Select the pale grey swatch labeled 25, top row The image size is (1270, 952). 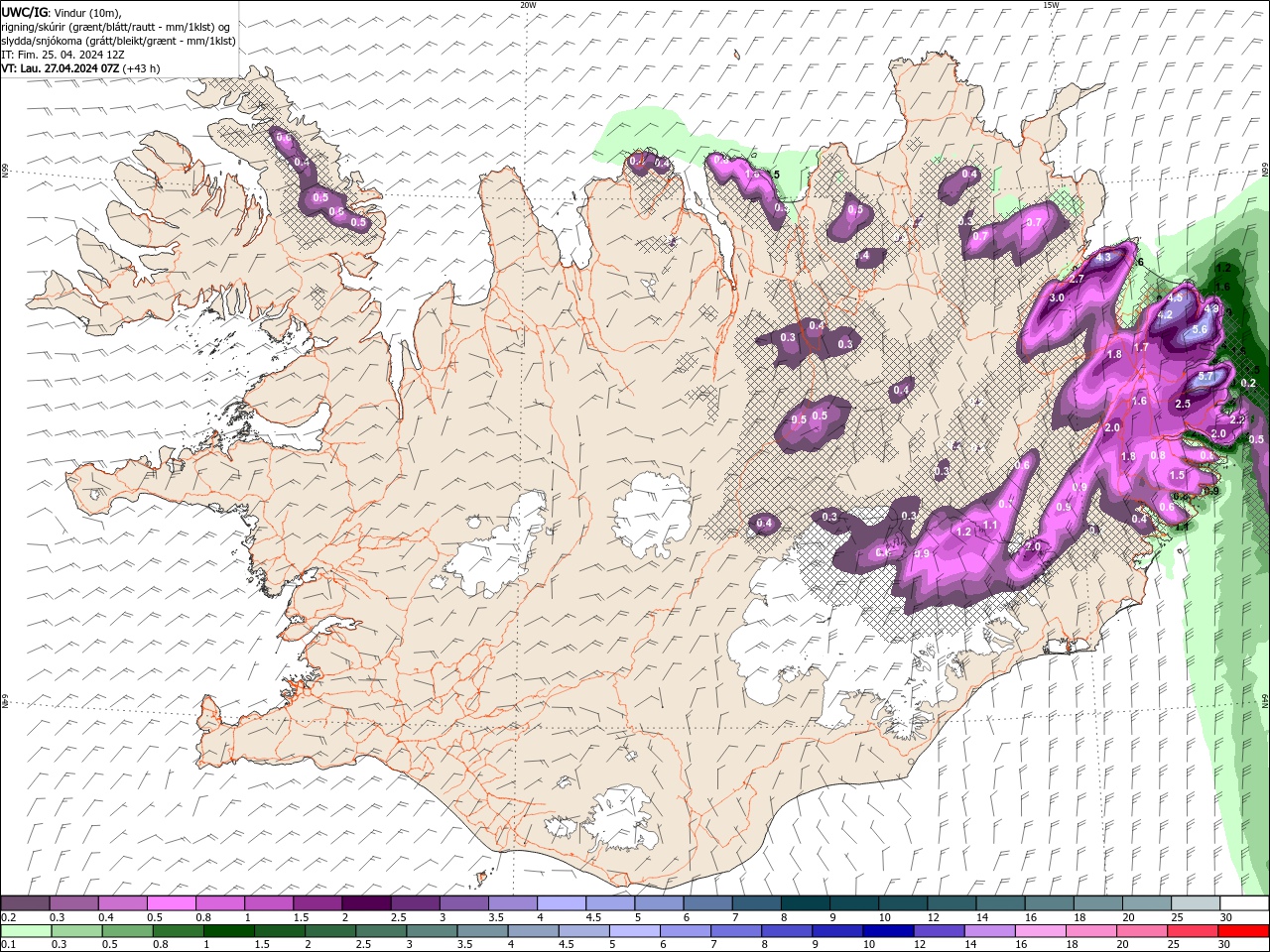pyautogui.click(x=1195, y=903)
